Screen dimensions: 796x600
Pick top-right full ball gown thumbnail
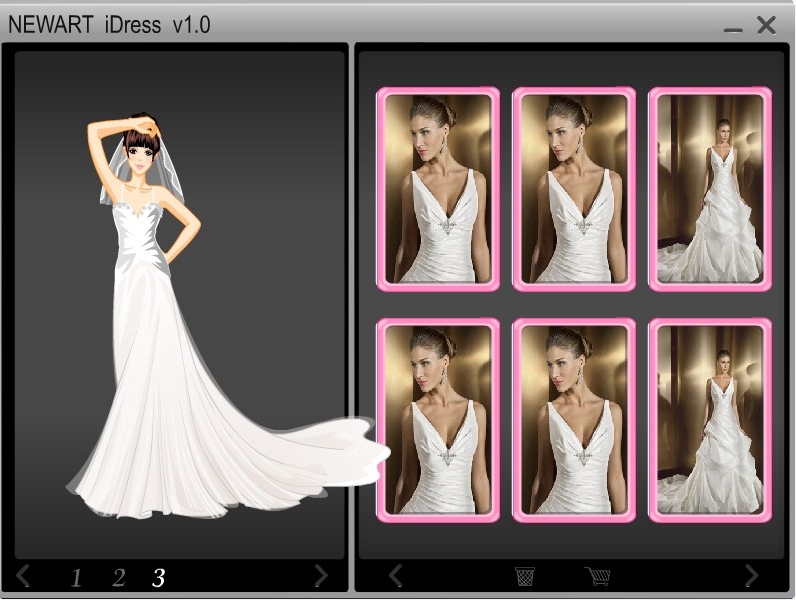point(710,189)
